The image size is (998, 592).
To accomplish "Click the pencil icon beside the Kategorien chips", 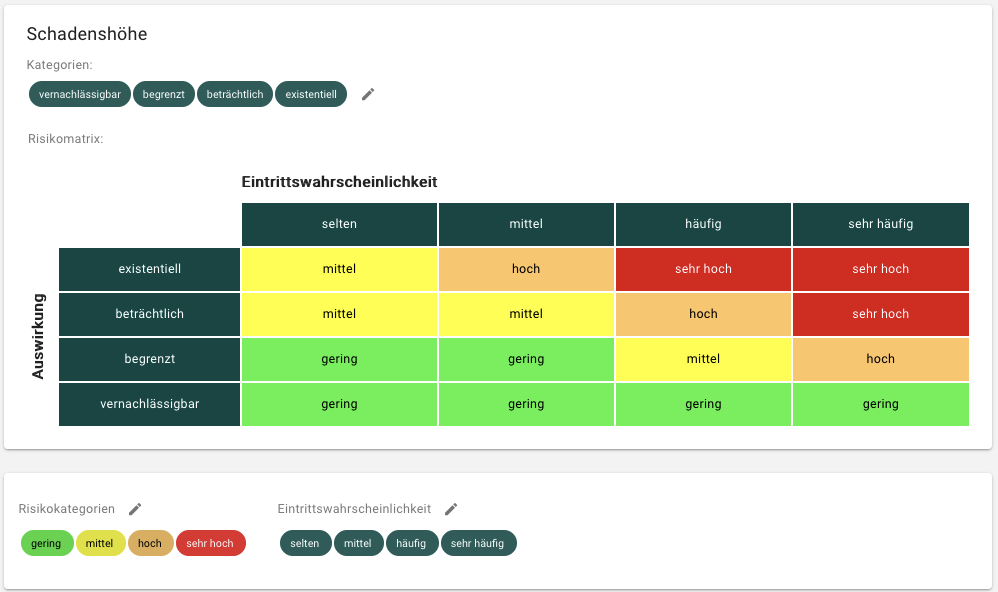I will click(x=368, y=94).
